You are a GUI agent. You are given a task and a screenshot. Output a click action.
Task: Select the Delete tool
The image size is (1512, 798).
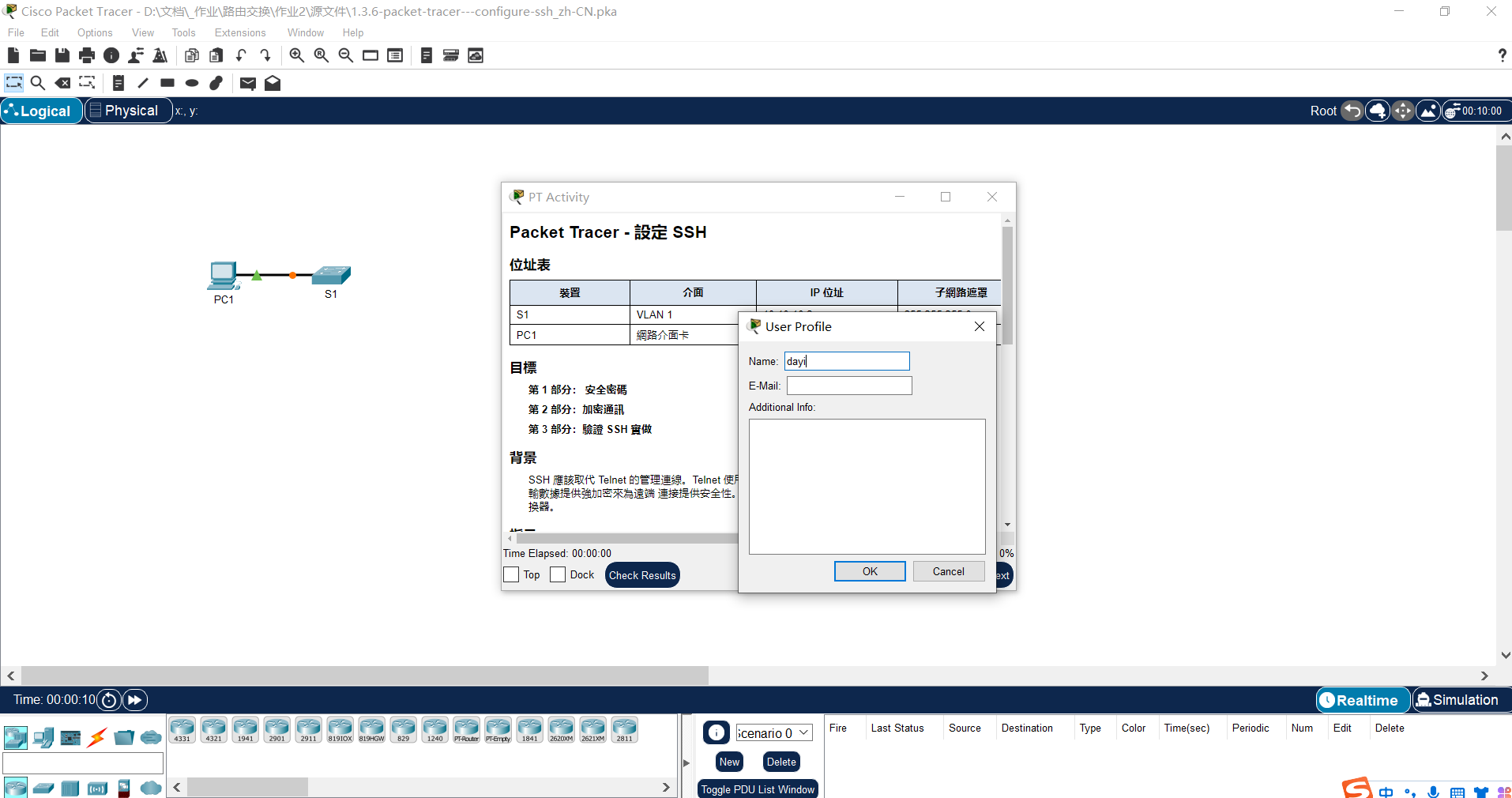(x=62, y=83)
